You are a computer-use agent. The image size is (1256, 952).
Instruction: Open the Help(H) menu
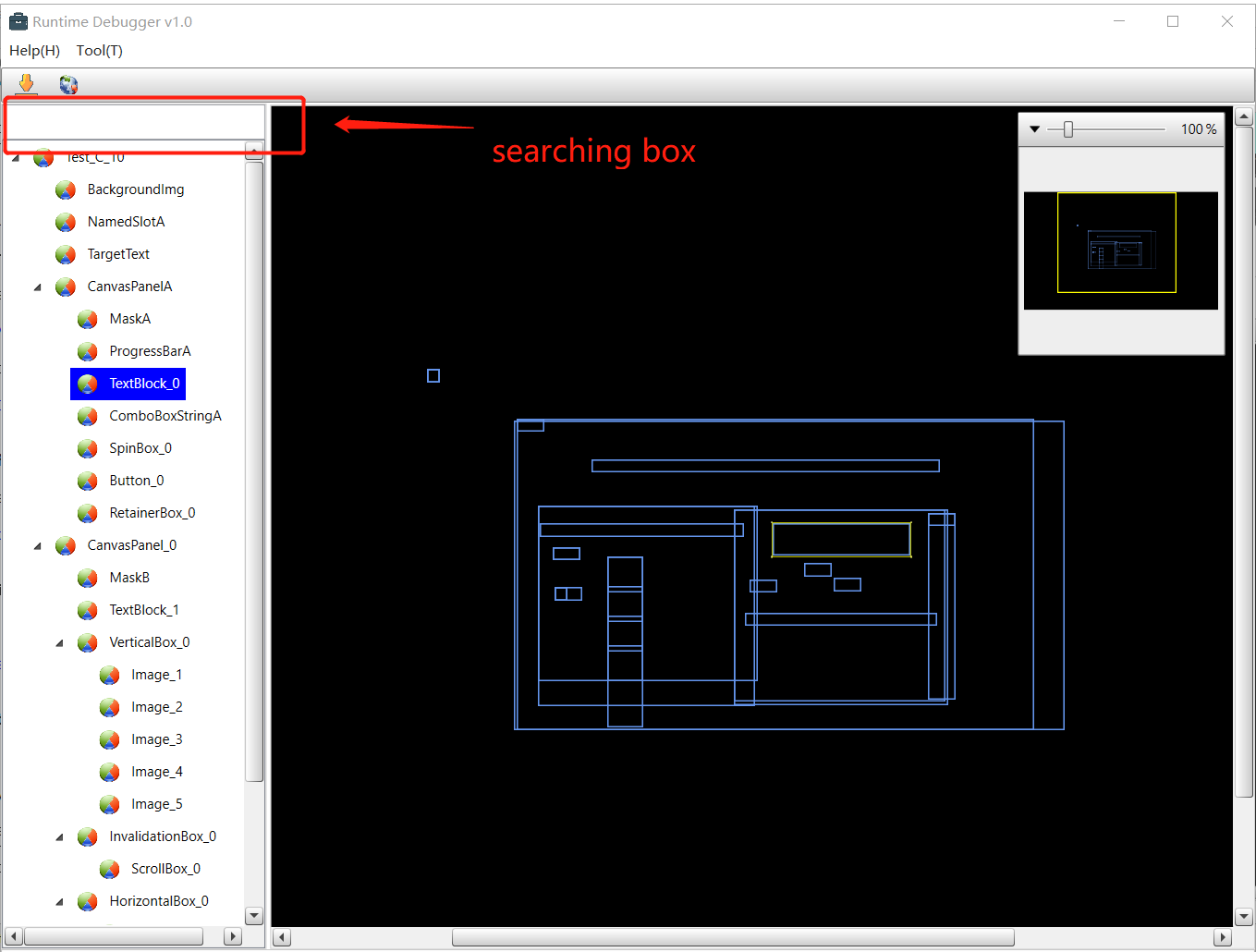34,51
